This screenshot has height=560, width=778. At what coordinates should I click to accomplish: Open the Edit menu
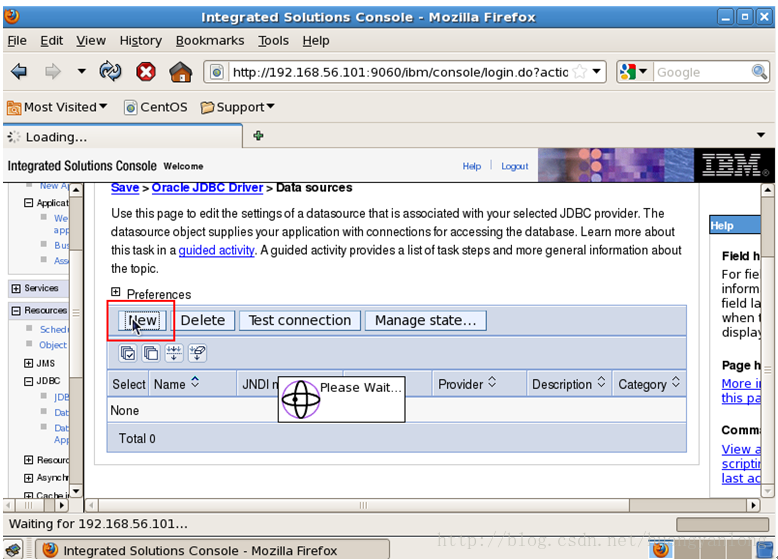[52, 41]
